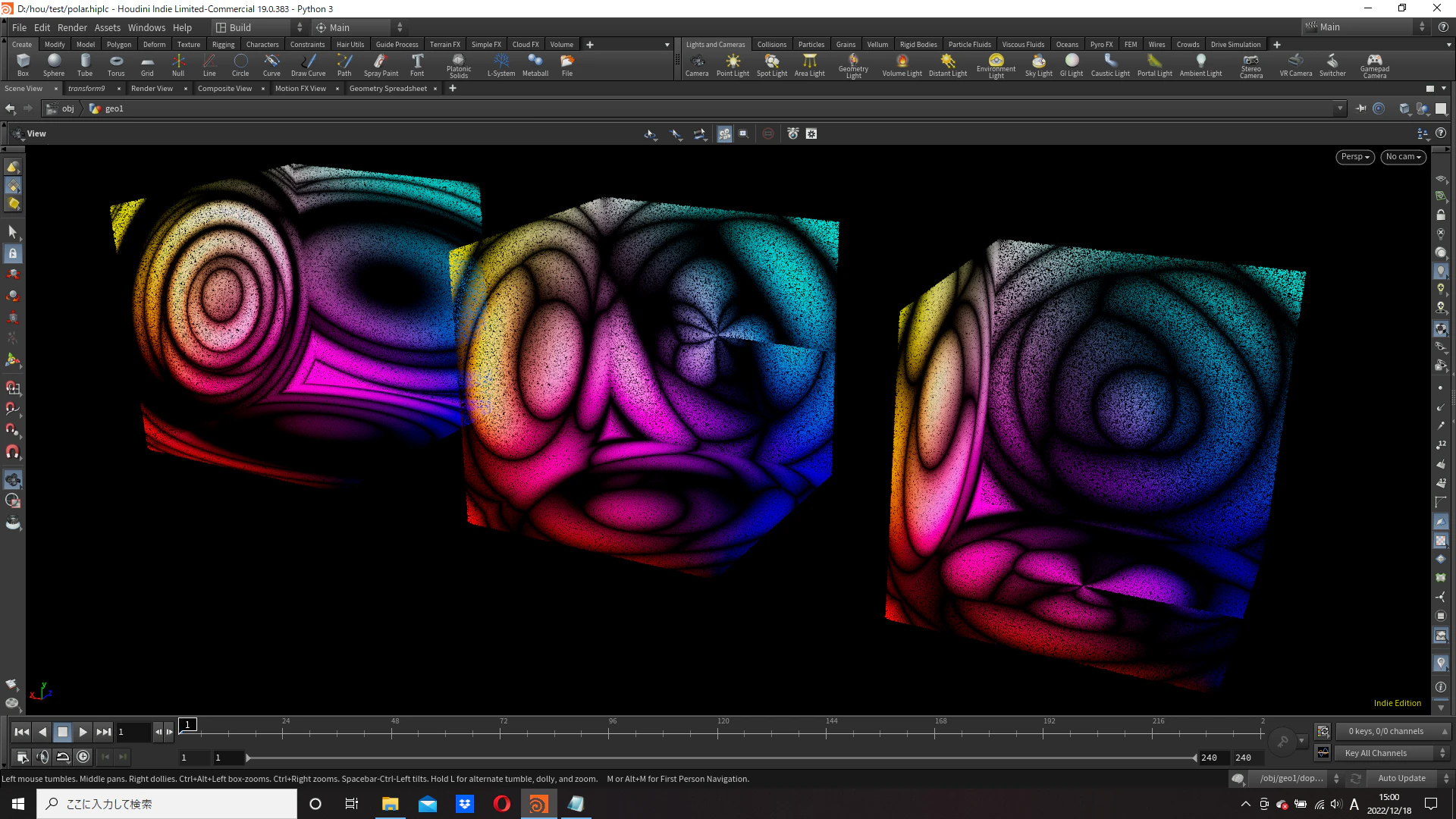
Task: Click the playback range slider bar
Action: tap(721, 758)
